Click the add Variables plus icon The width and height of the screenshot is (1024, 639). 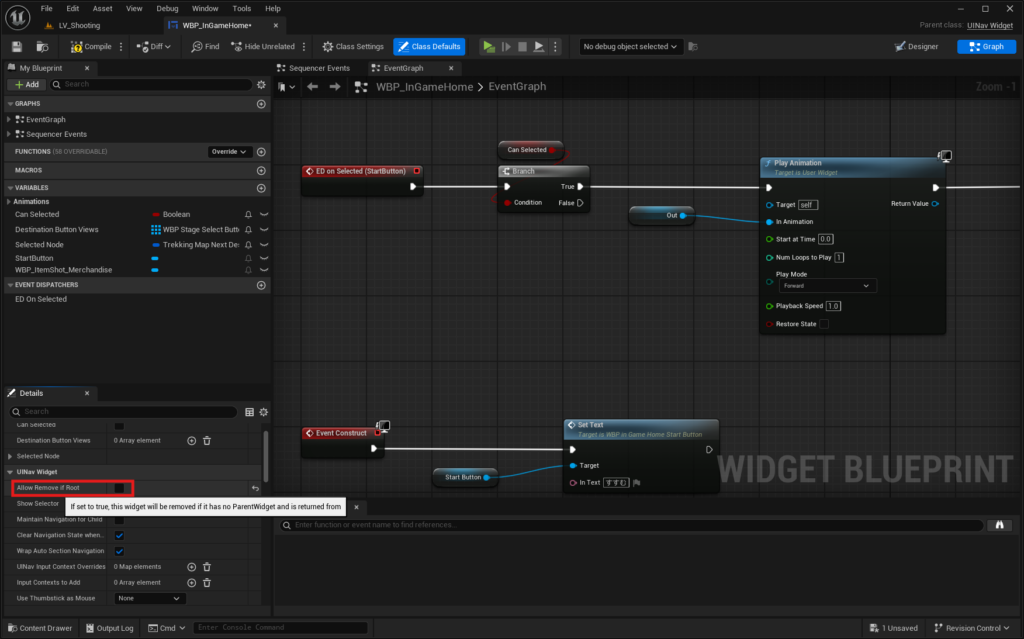pyautogui.click(x=261, y=188)
